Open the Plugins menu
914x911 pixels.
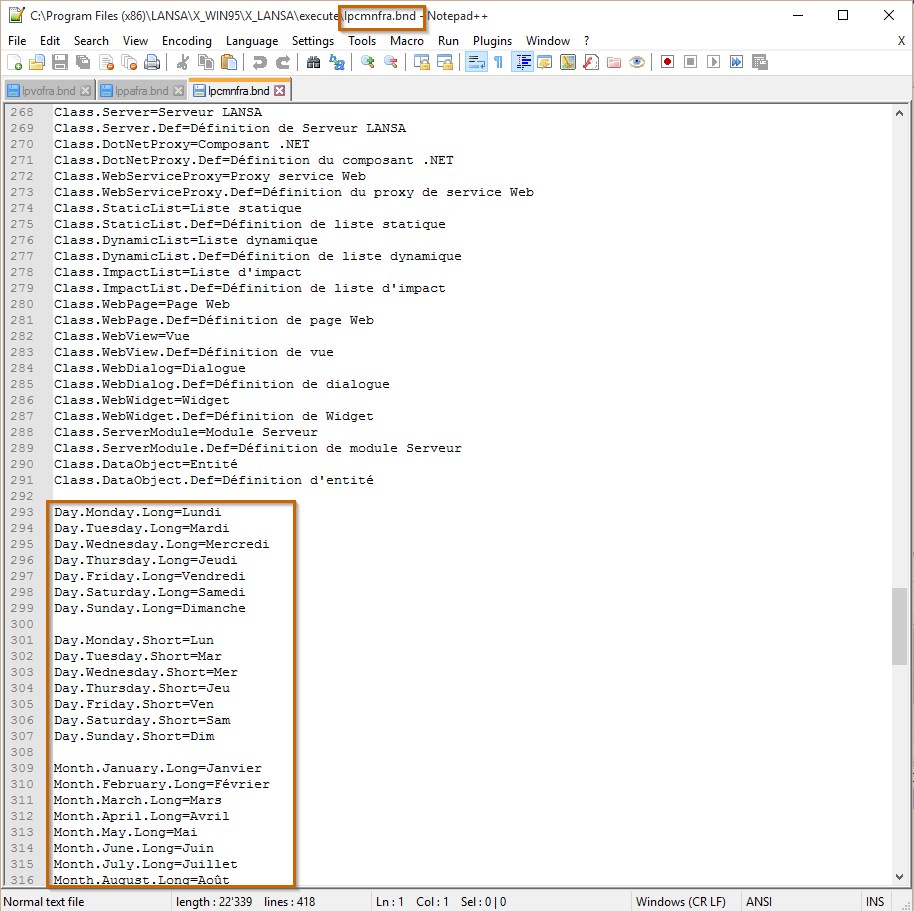tap(492, 41)
